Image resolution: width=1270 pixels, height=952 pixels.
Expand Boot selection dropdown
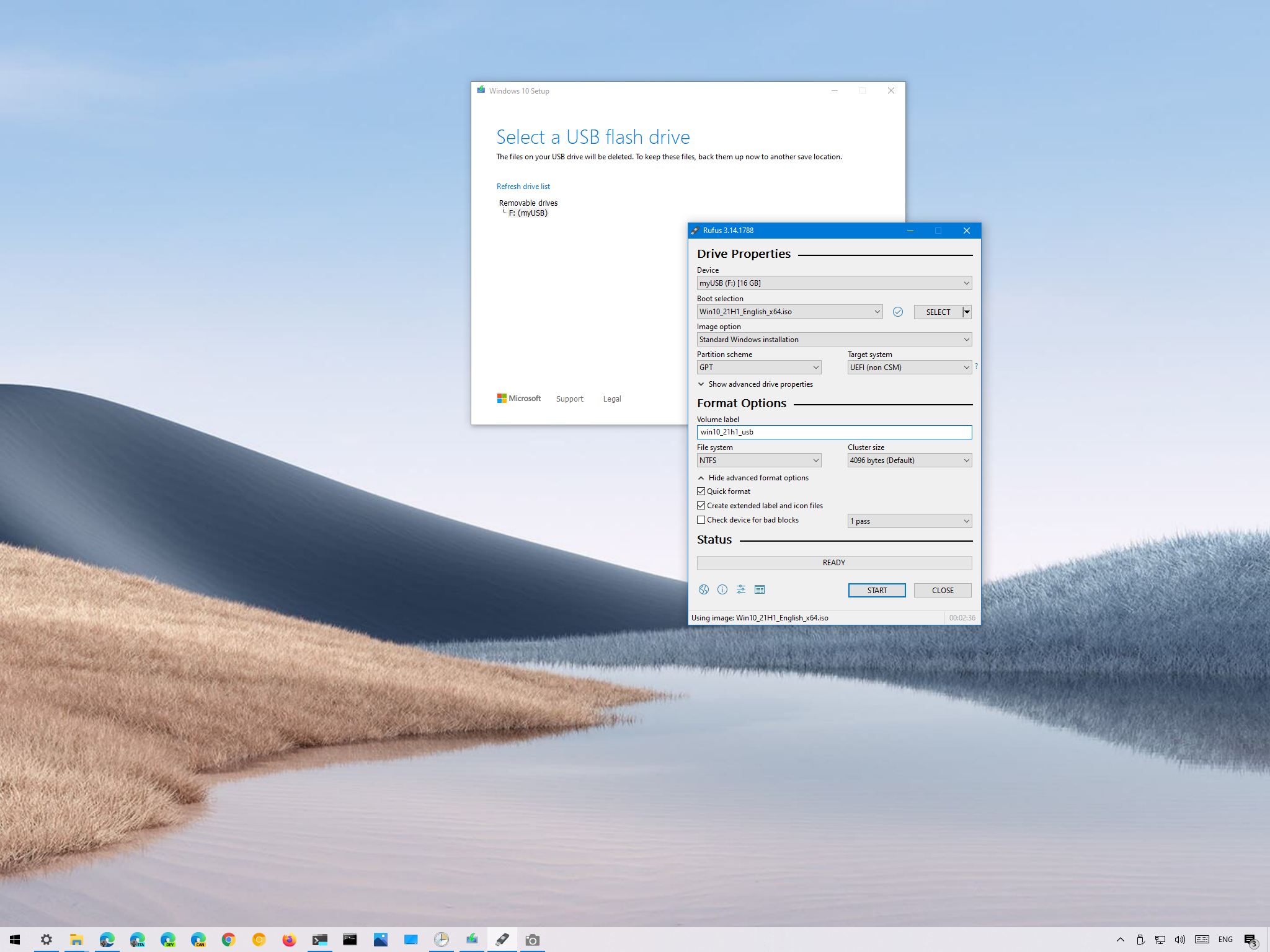click(x=876, y=311)
